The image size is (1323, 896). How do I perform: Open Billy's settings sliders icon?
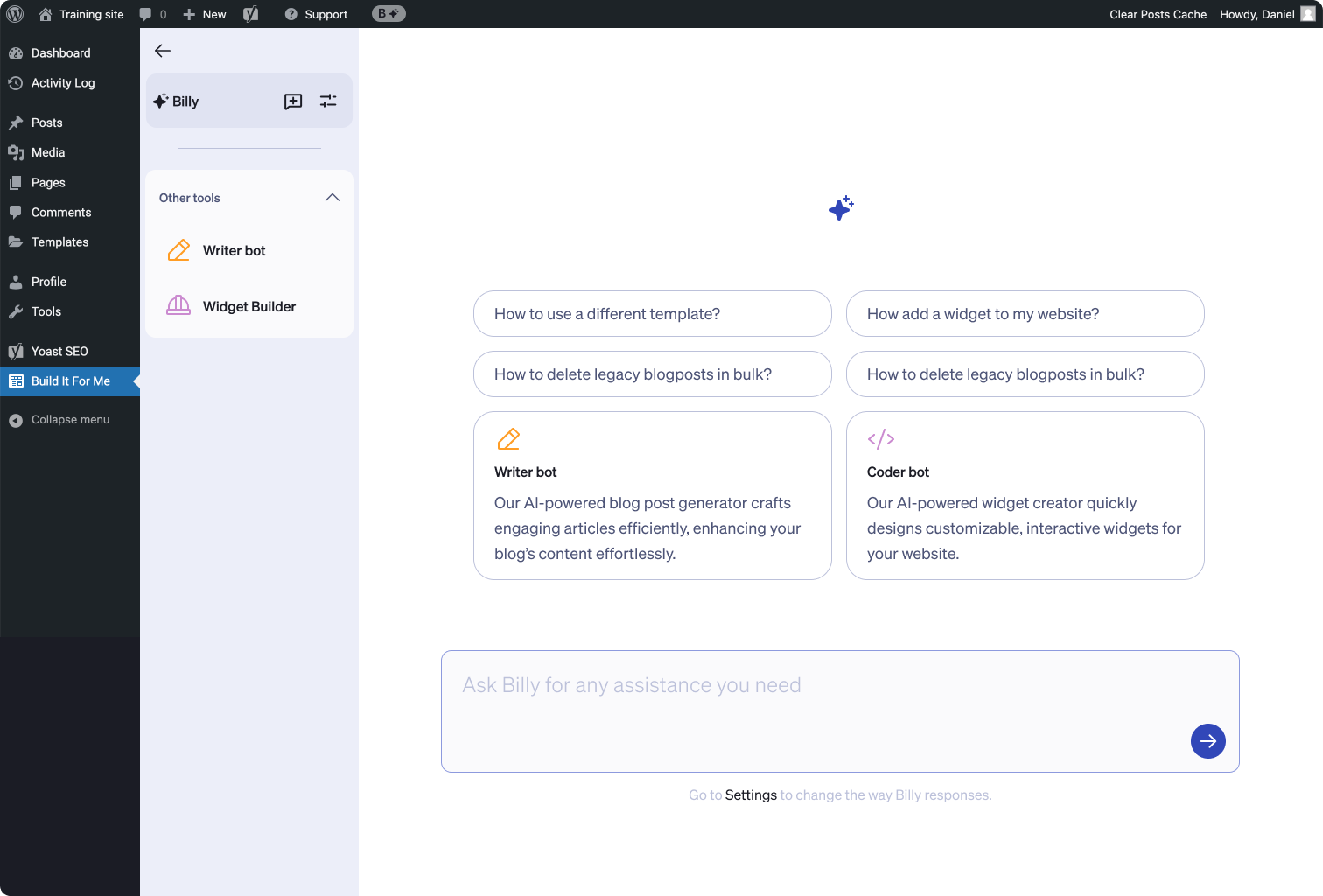click(x=328, y=101)
